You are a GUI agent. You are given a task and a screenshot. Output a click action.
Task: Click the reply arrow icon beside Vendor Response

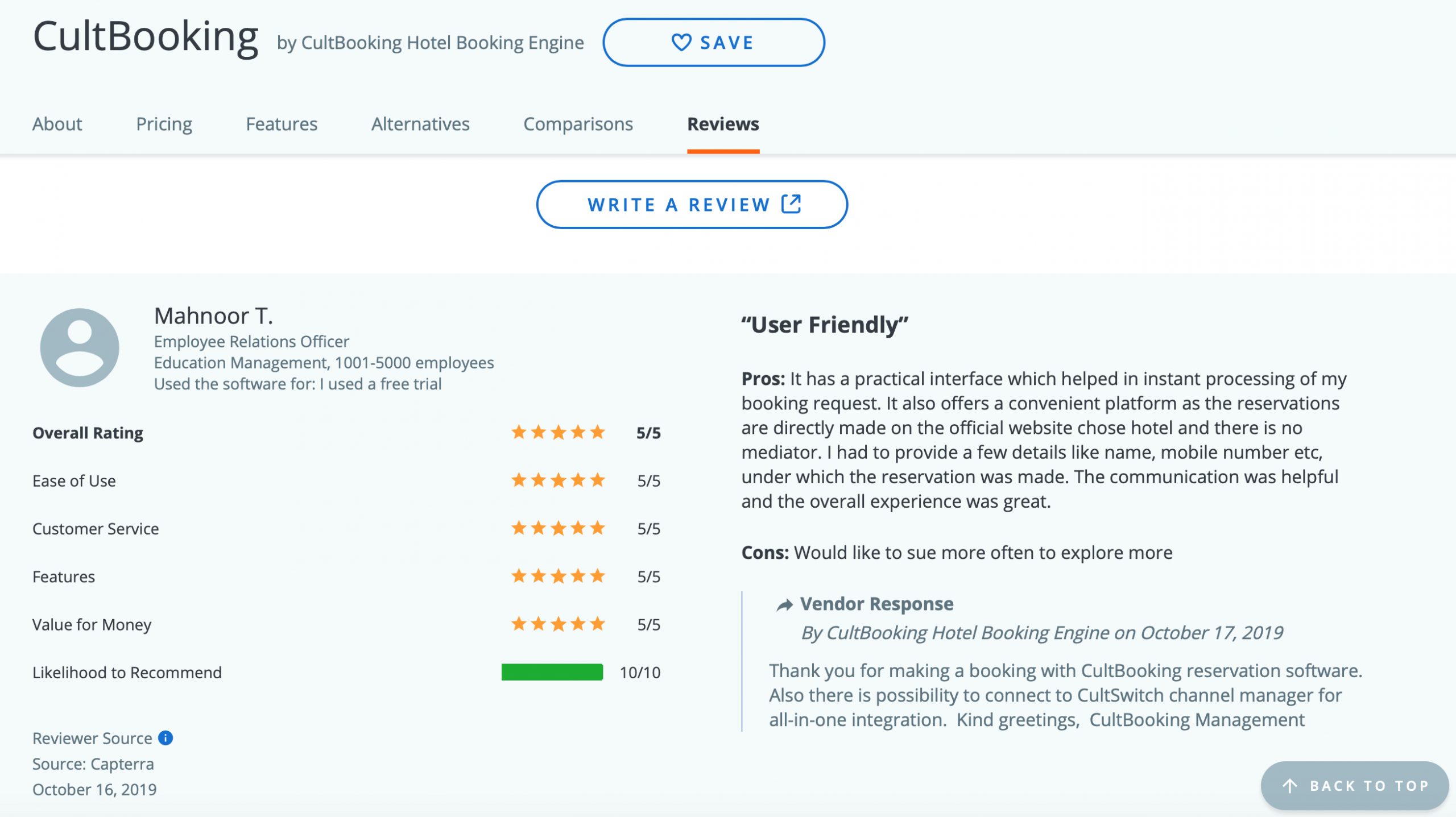(784, 604)
